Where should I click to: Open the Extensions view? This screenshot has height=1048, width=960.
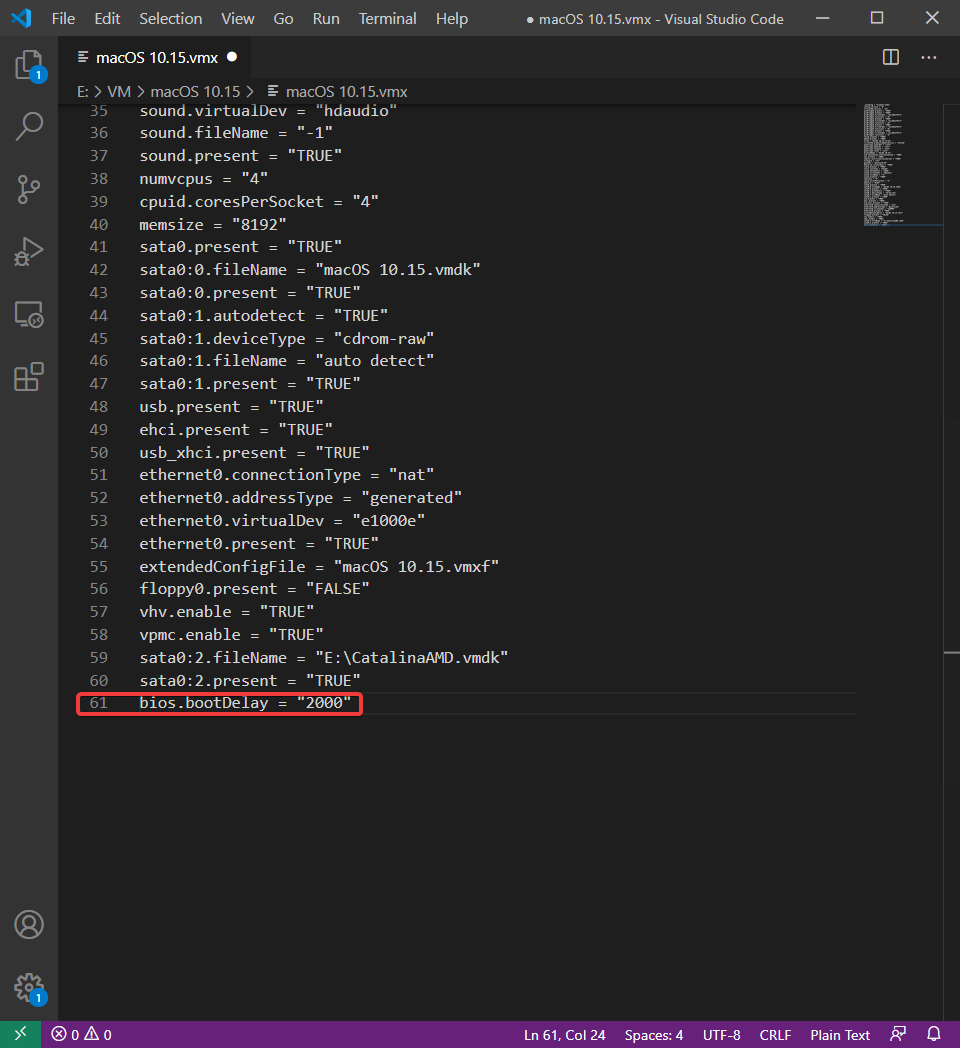pos(29,377)
